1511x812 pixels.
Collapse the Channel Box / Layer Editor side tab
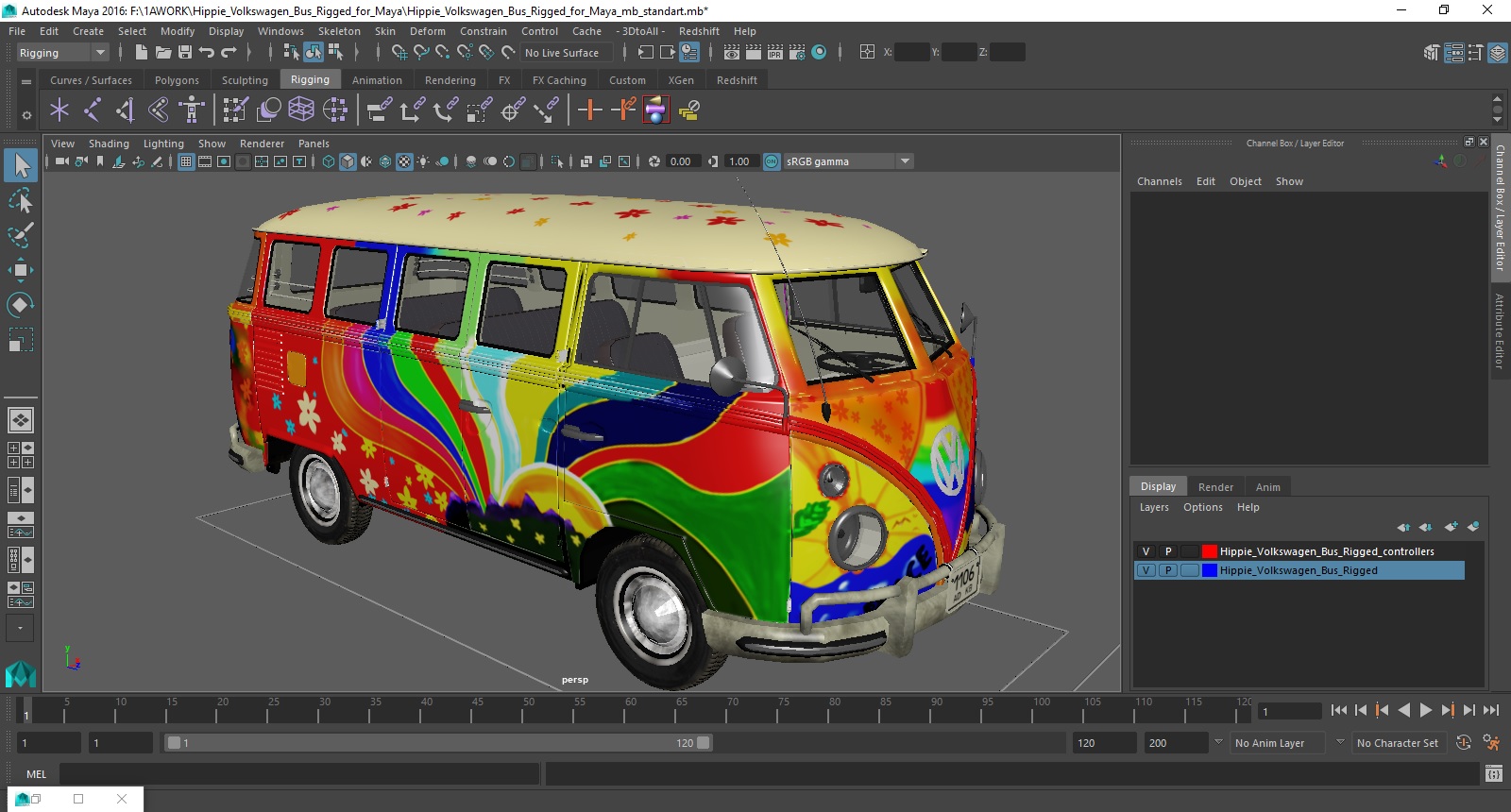coord(1500,207)
